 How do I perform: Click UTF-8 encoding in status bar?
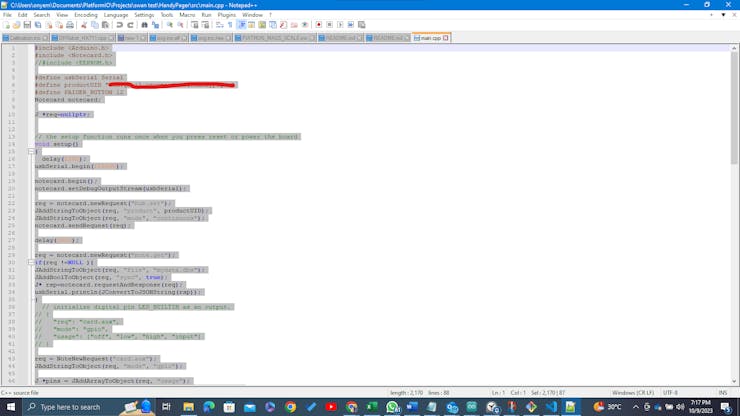tap(670, 392)
